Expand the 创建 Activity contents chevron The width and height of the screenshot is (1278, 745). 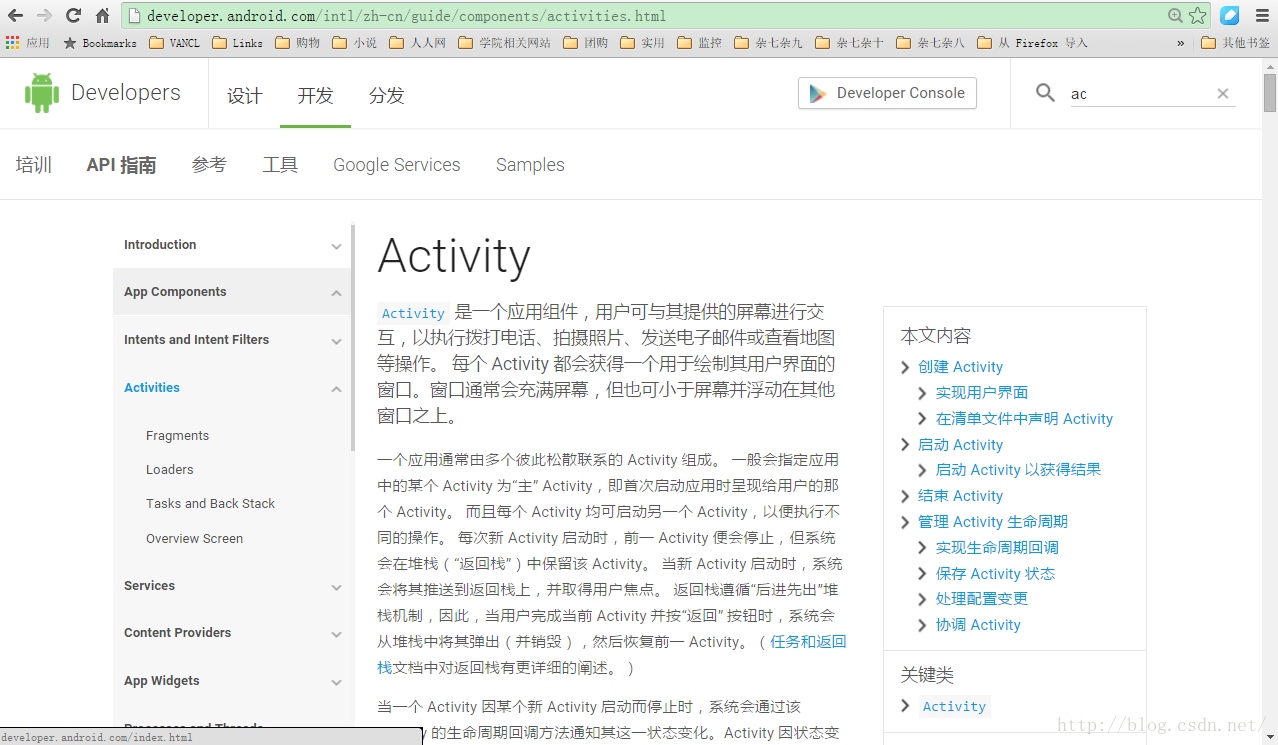(905, 367)
